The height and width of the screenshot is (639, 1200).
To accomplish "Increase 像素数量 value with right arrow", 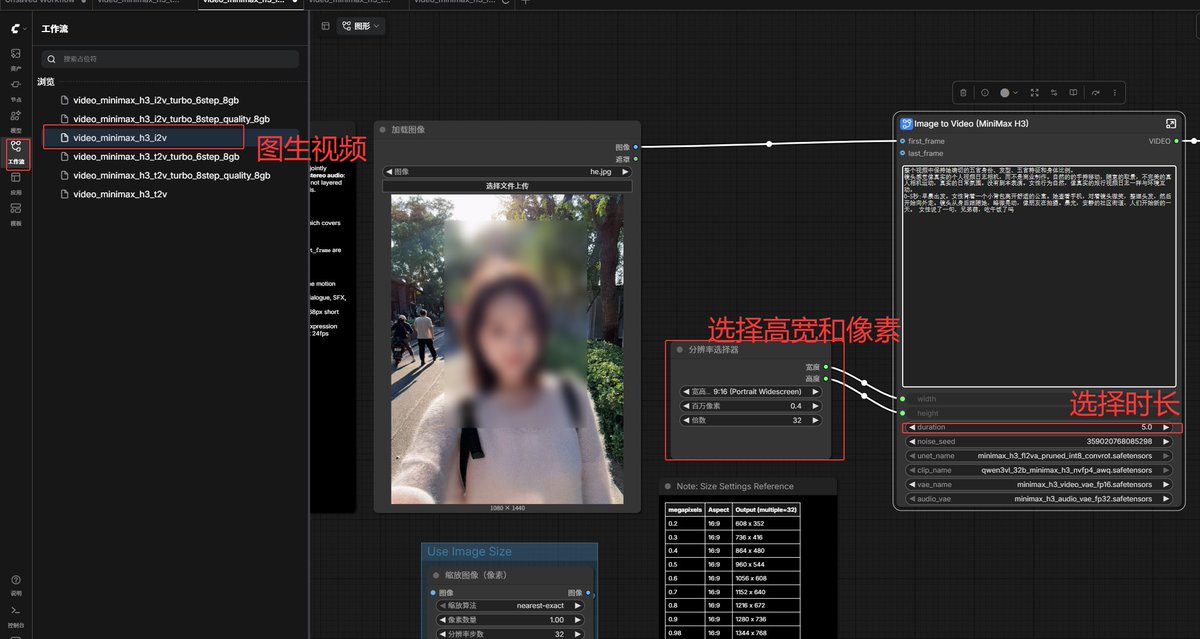I will coord(577,620).
